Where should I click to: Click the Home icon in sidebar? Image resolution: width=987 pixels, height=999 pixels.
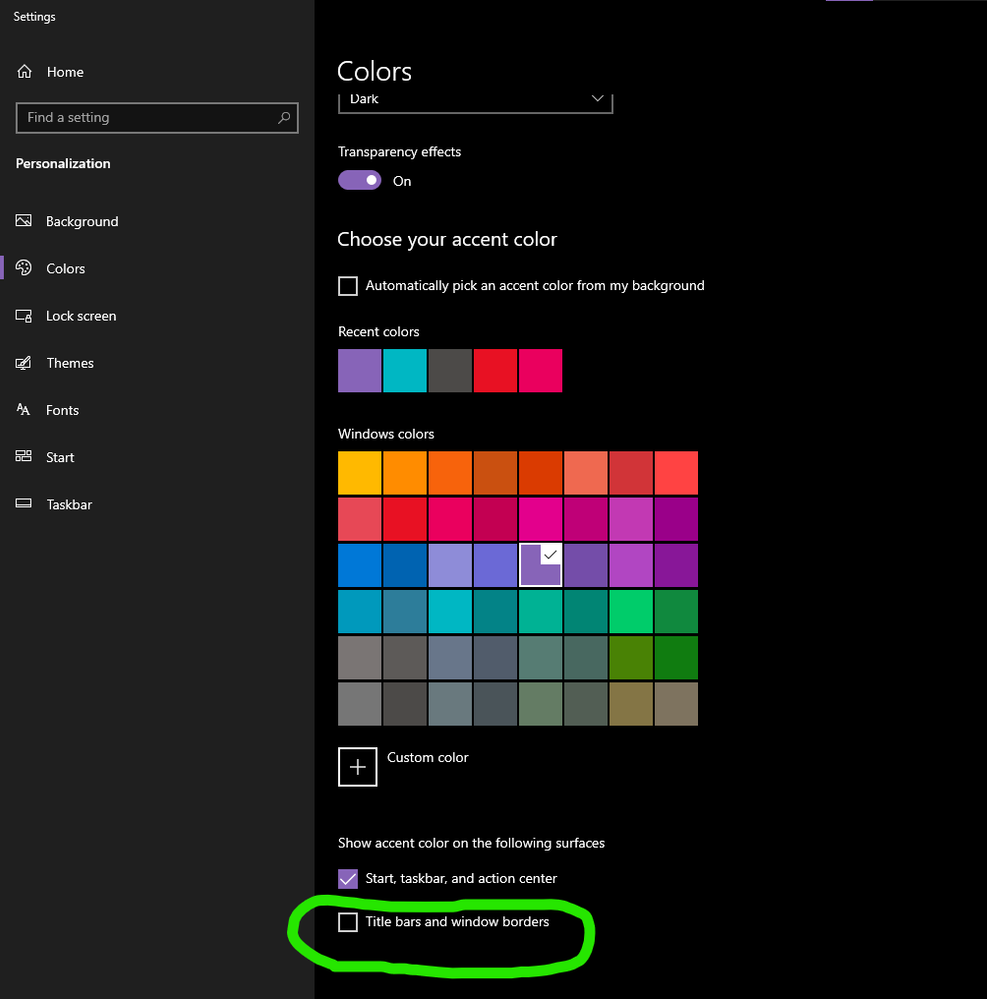coord(25,72)
